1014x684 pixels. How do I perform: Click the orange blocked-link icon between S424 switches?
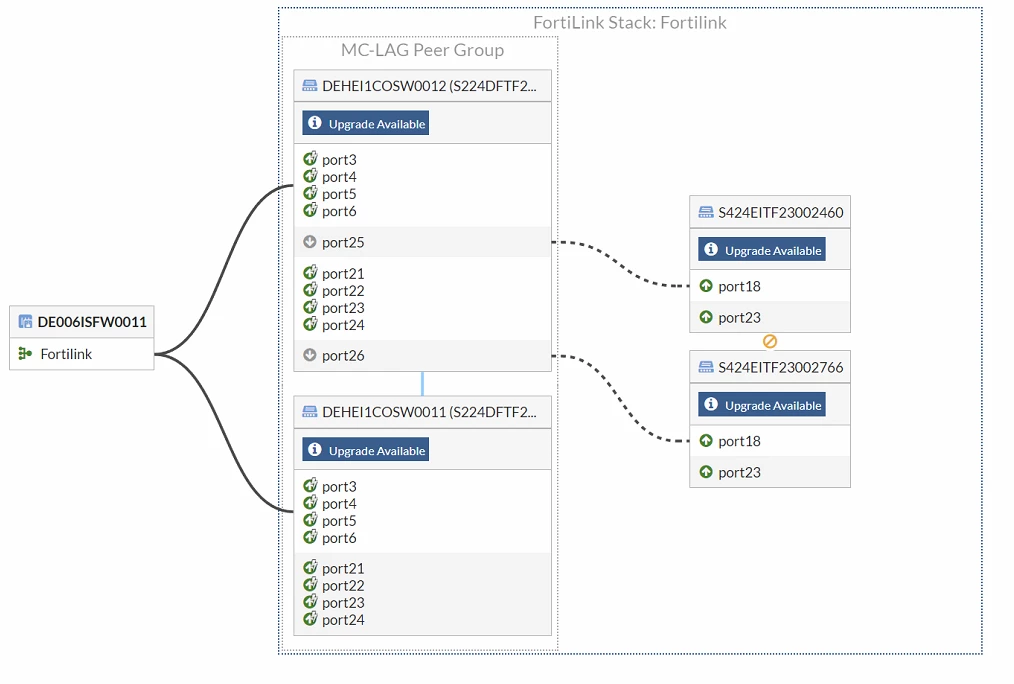770,341
